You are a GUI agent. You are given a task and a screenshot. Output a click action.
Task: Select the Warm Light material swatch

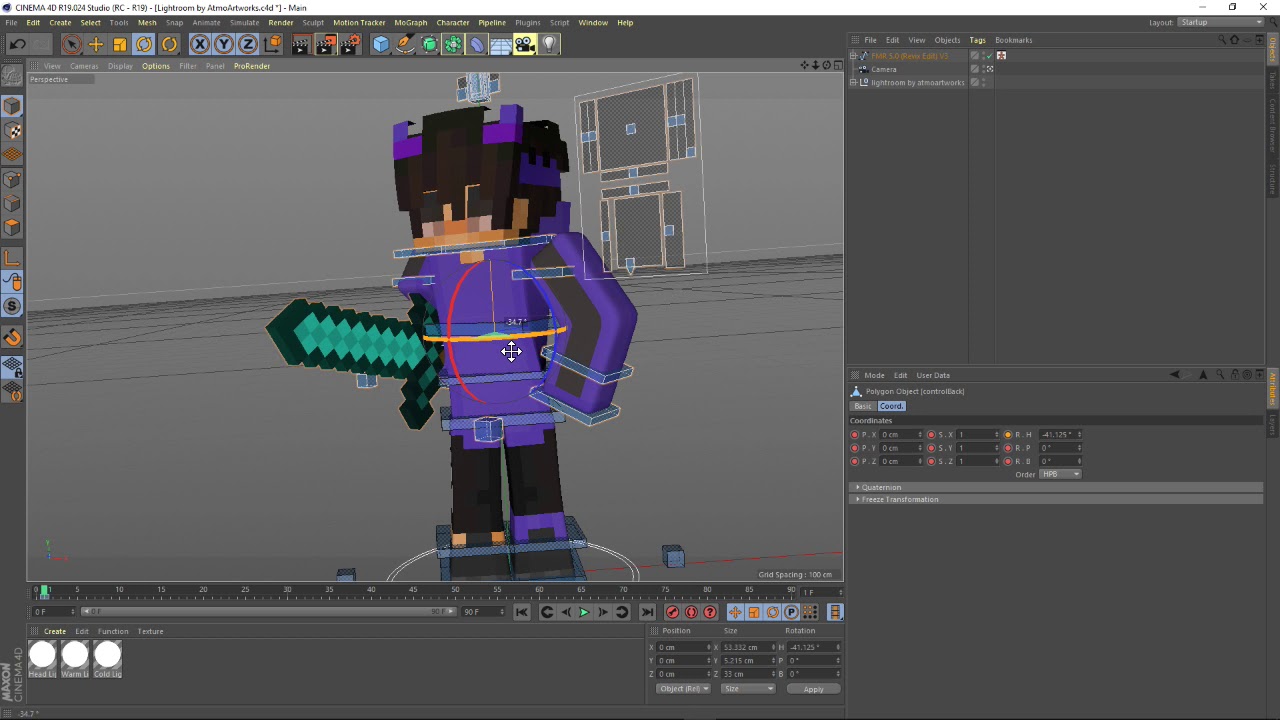point(75,655)
